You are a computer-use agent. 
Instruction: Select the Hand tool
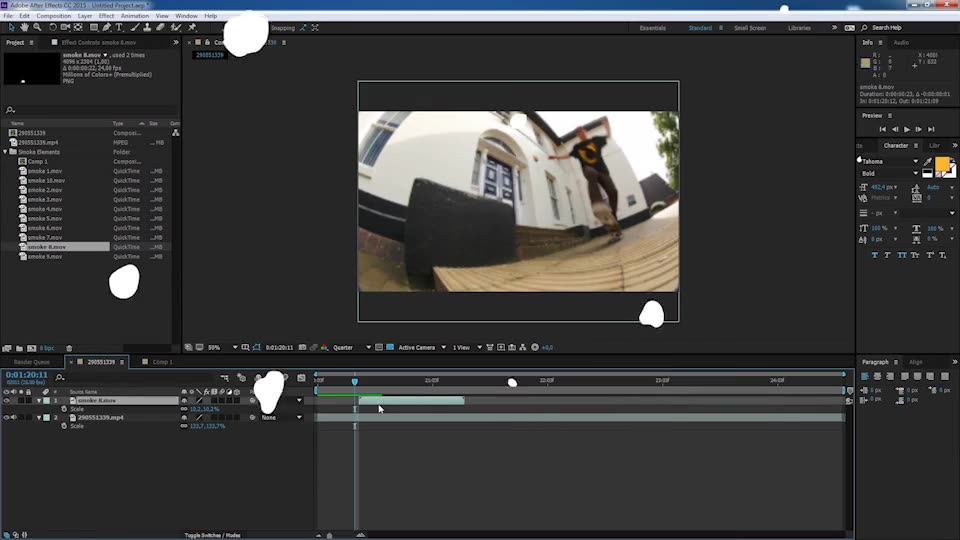[x=24, y=28]
